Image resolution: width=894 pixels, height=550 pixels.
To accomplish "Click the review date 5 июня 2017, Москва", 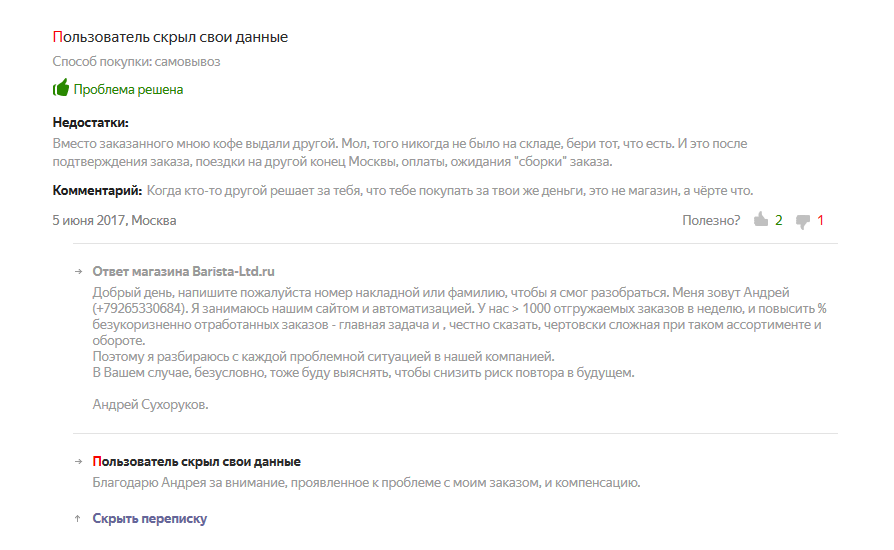I will [x=115, y=221].
